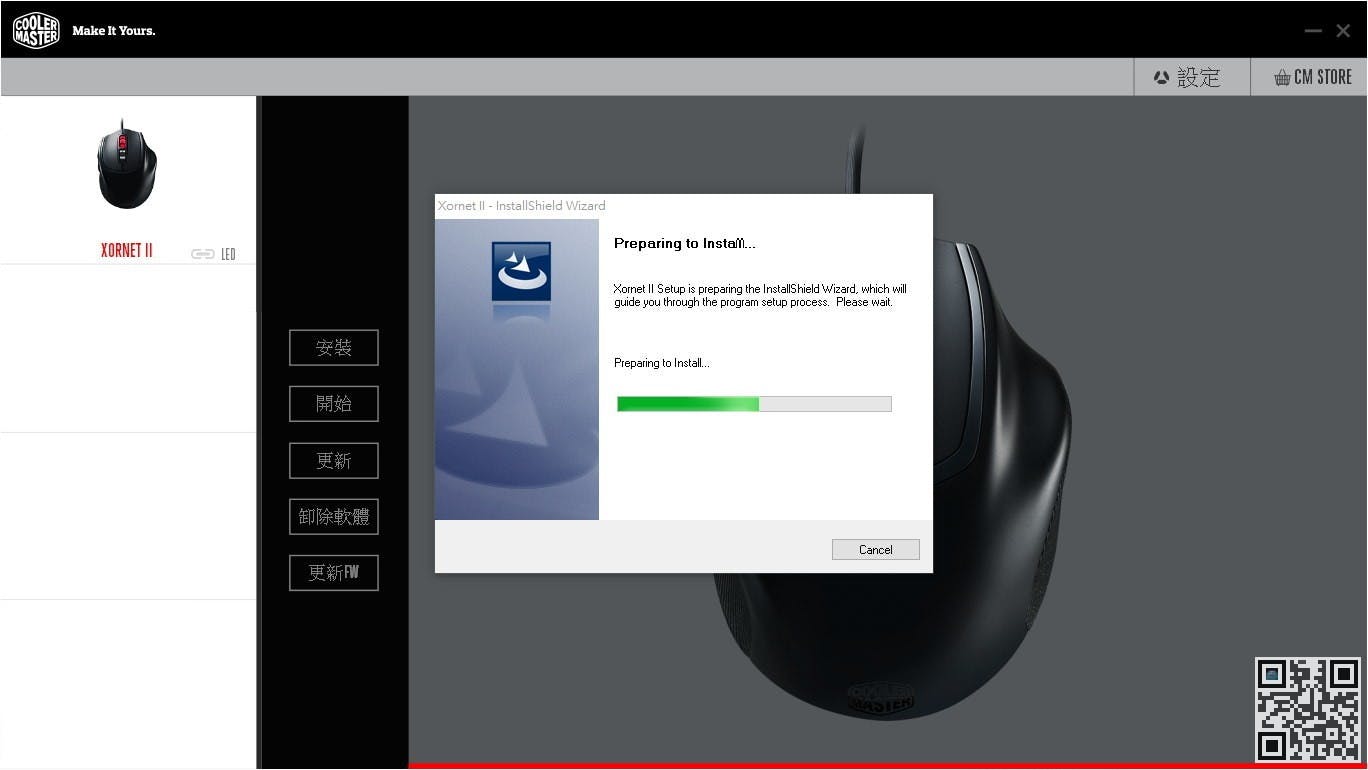Click the LED feature icon beside XORNET II
The height and width of the screenshot is (770, 1368).
(x=228, y=253)
